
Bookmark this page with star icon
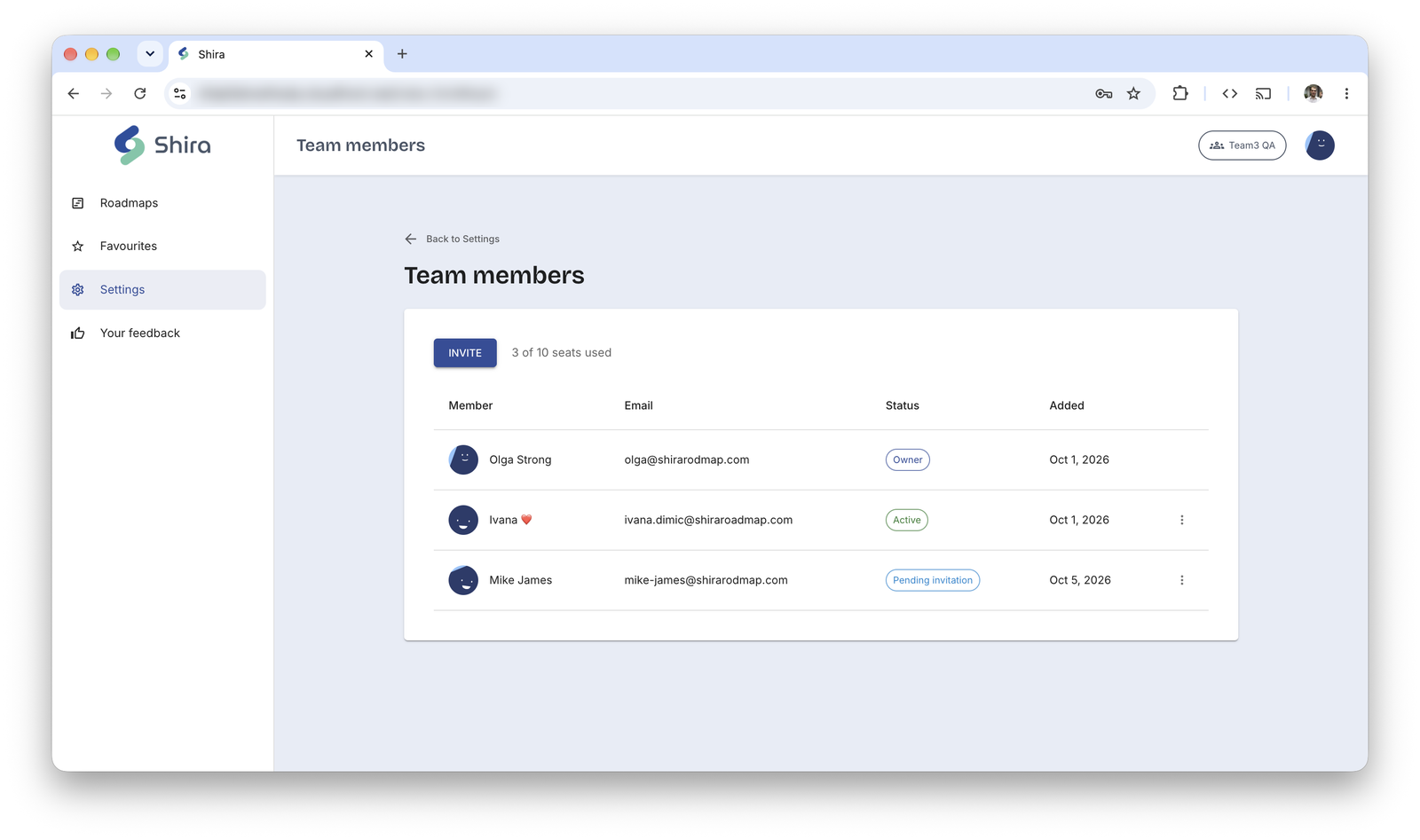[x=1133, y=94]
